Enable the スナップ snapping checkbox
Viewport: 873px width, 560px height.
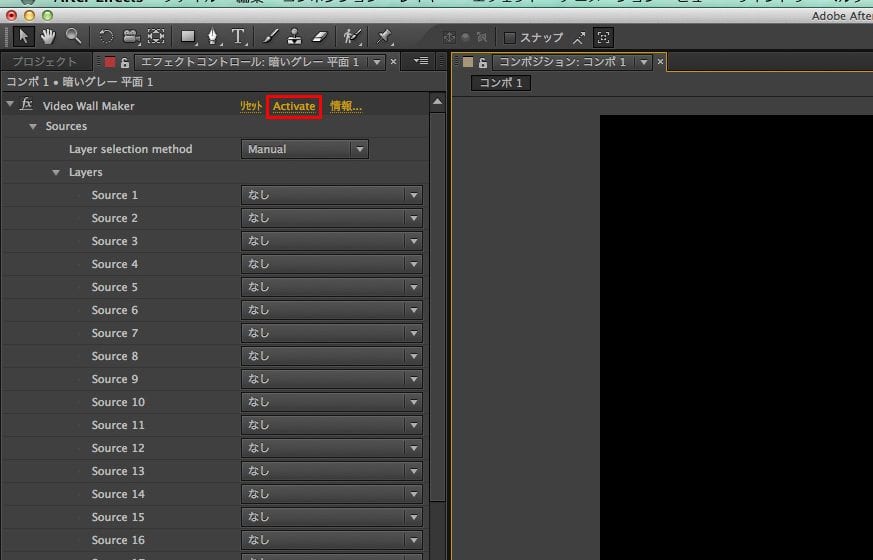pos(510,38)
